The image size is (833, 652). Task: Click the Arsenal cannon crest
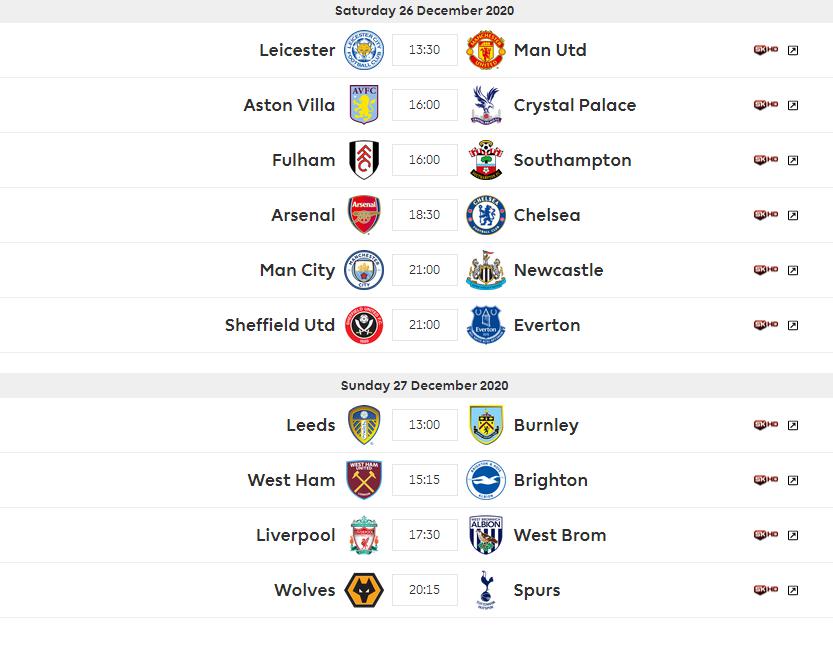point(364,215)
